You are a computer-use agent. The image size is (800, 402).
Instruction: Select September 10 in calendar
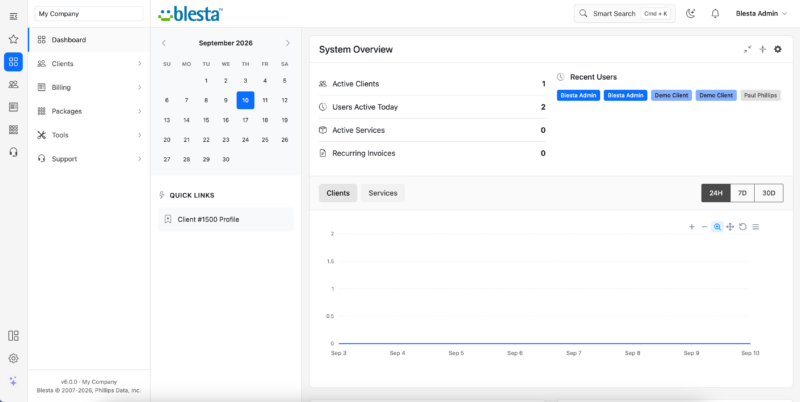click(245, 100)
